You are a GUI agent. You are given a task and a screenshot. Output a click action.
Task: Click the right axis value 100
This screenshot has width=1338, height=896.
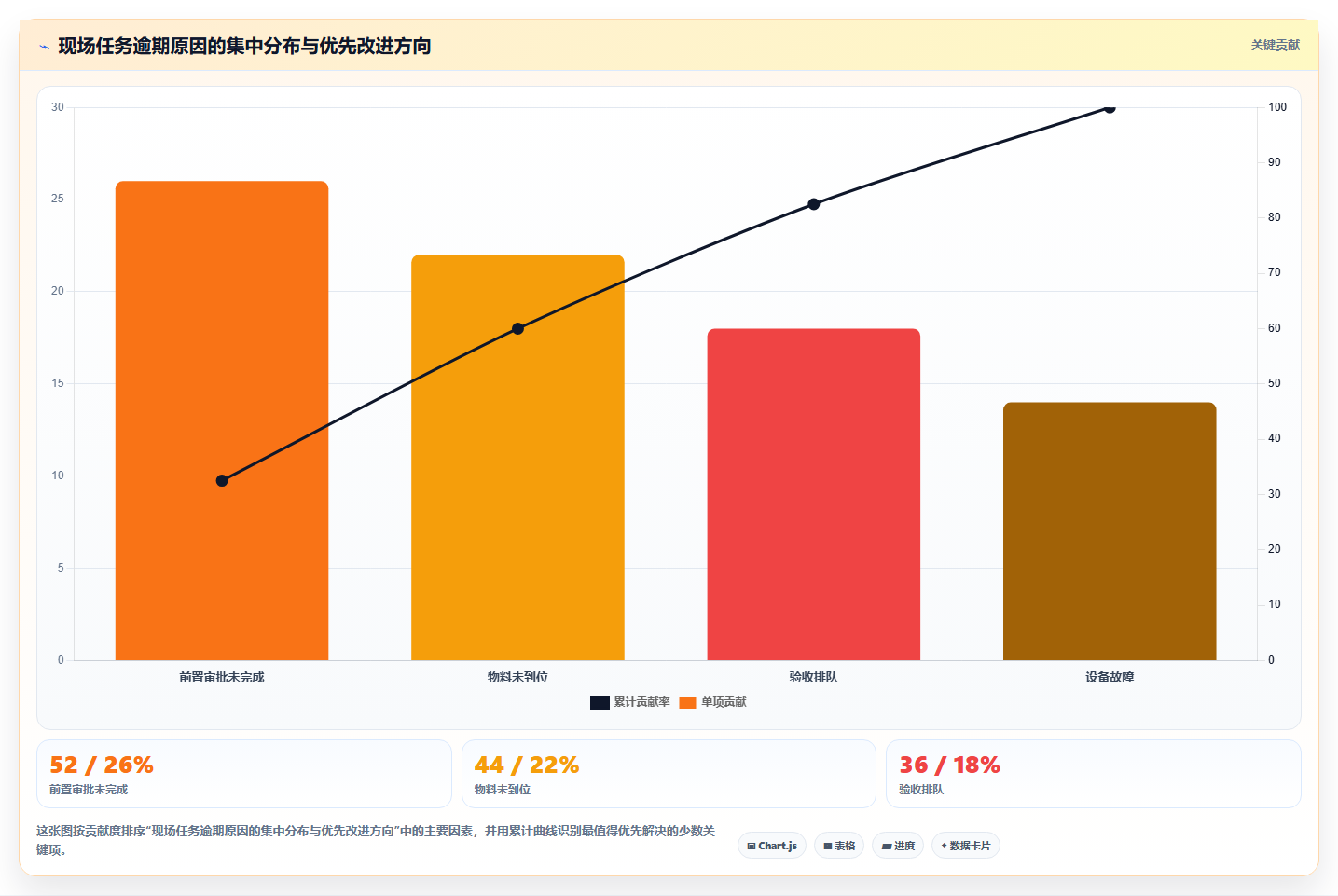1276,107
